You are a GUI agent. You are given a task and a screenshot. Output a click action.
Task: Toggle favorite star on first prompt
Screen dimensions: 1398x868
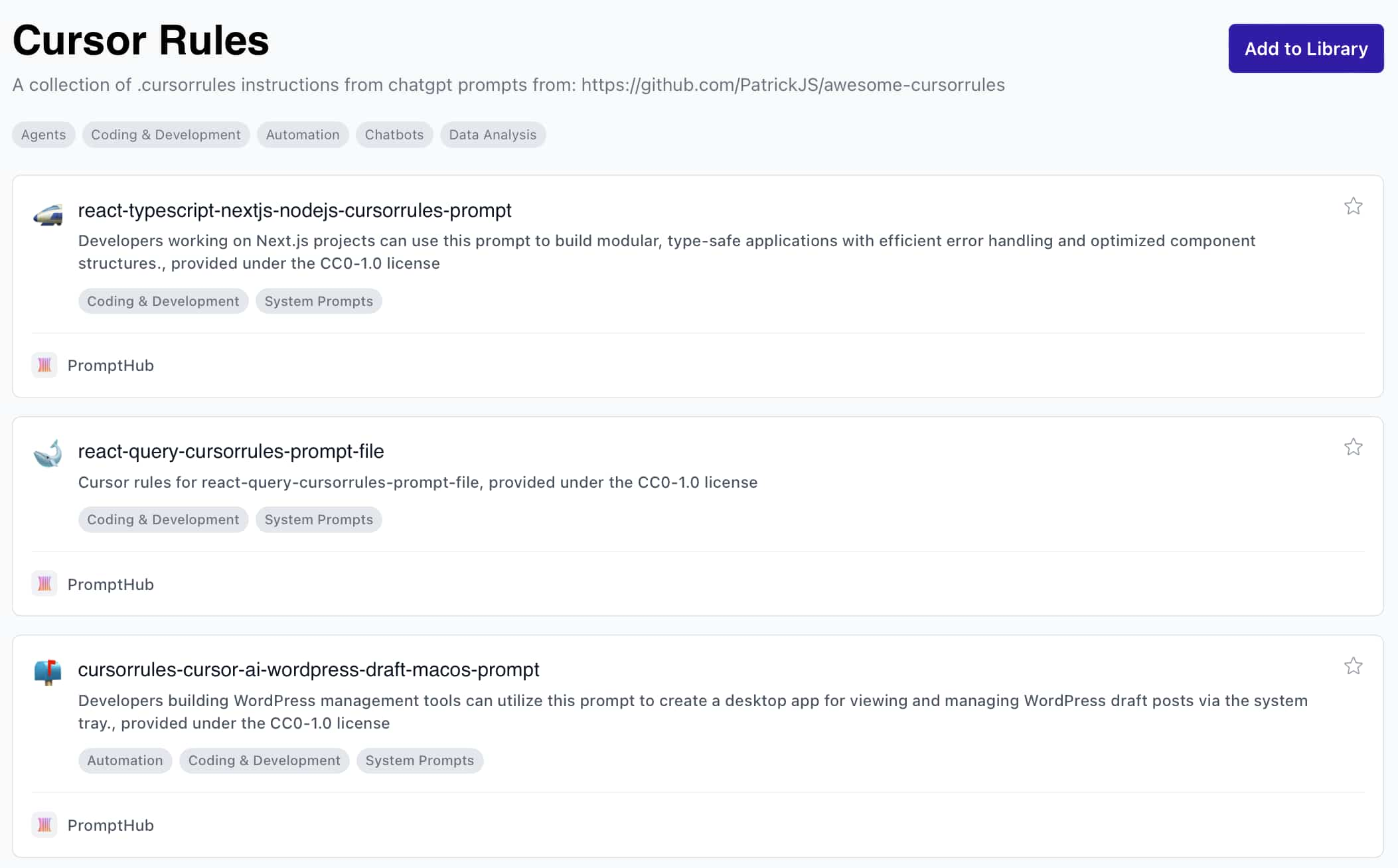pos(1355,207)
